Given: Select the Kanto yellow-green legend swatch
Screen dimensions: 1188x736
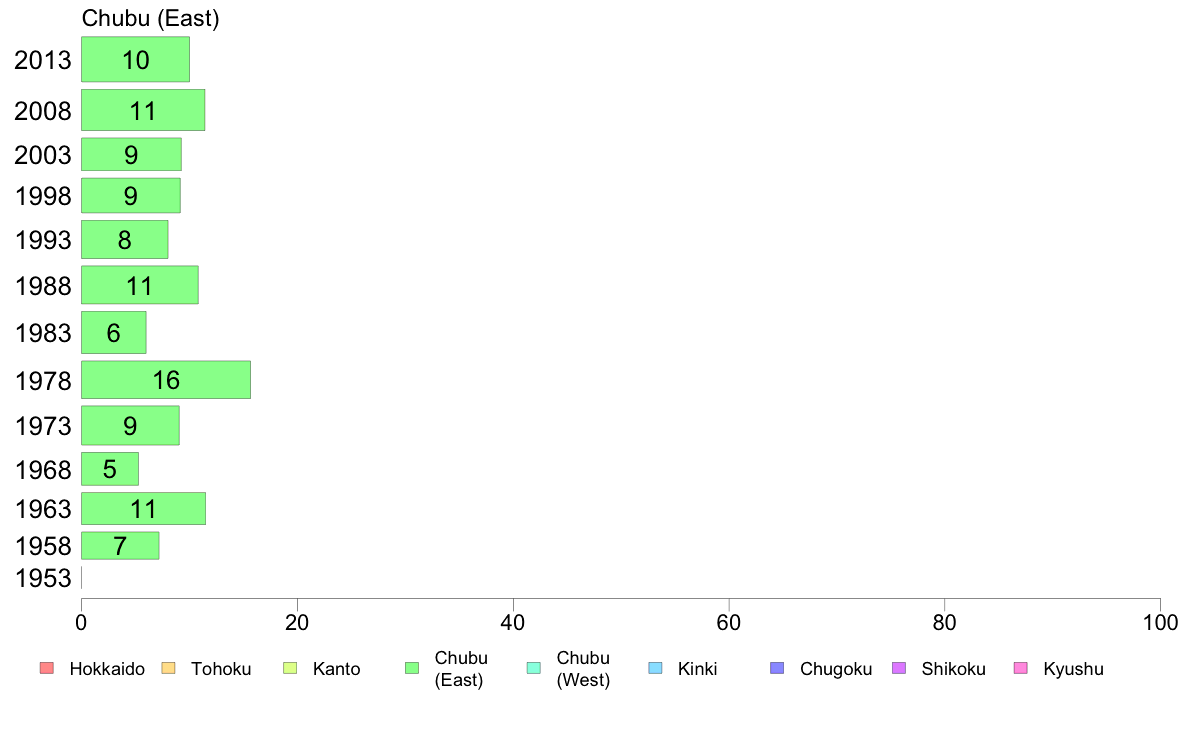Looking at the screenshot, I should coord(290,668).
